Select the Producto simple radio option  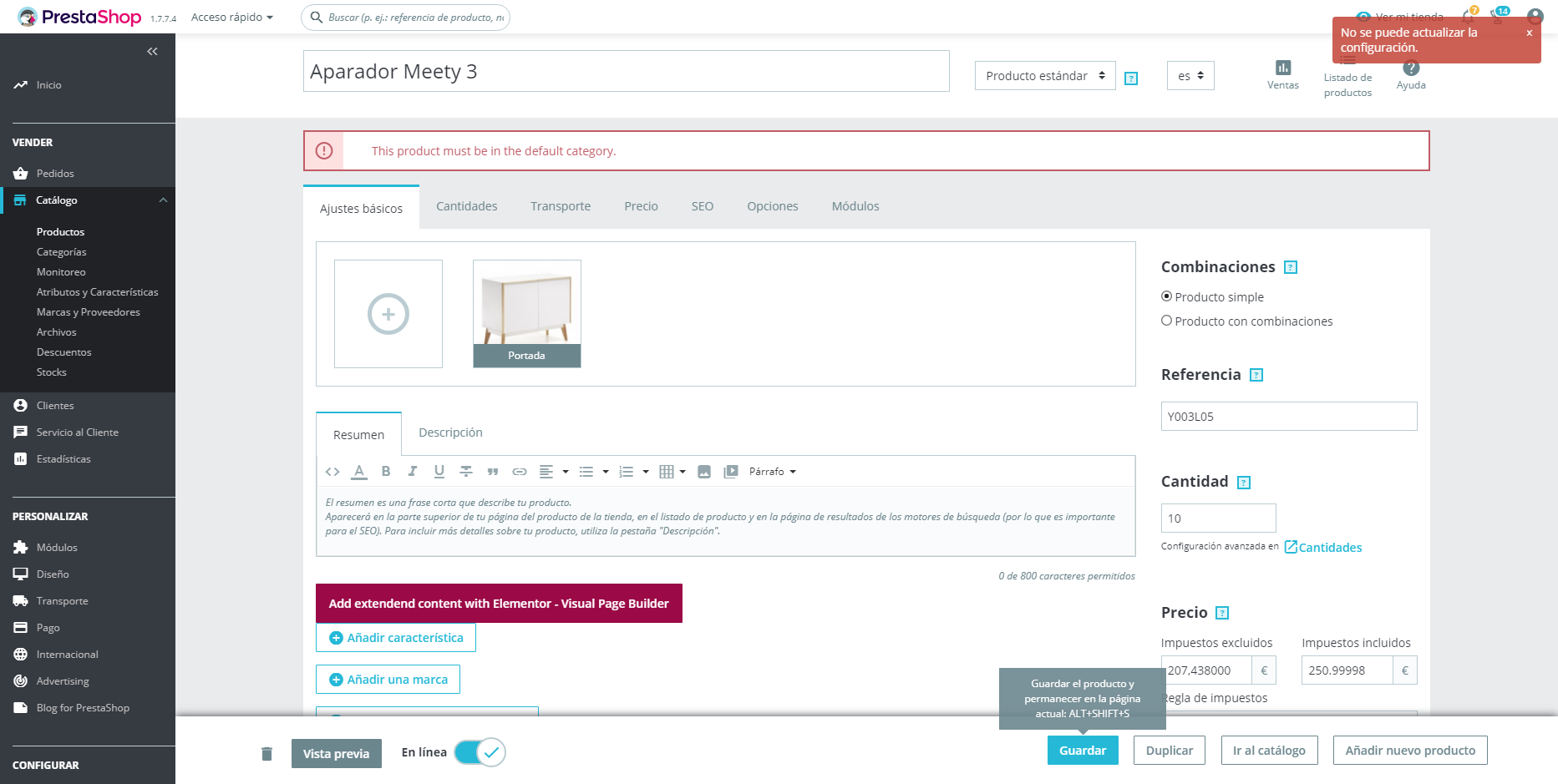(1166, 296)
